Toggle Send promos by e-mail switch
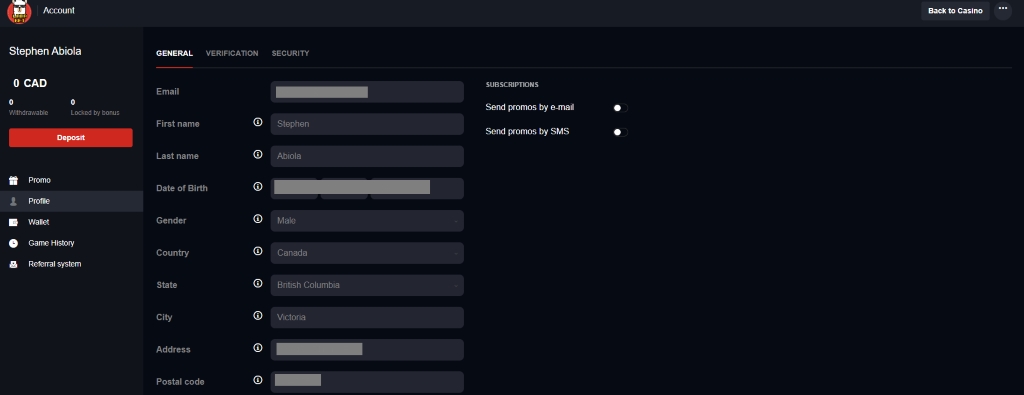 pyautogui.click(x=620, y=108)
